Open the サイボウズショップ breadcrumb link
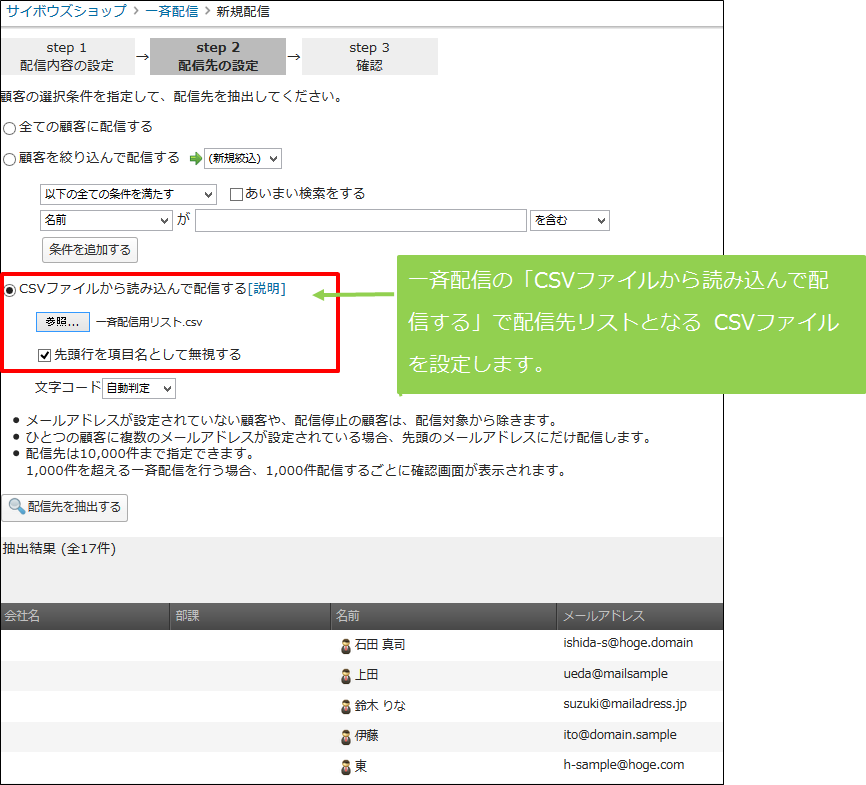The height and width of the screenshot is (785, 866). 66,11
